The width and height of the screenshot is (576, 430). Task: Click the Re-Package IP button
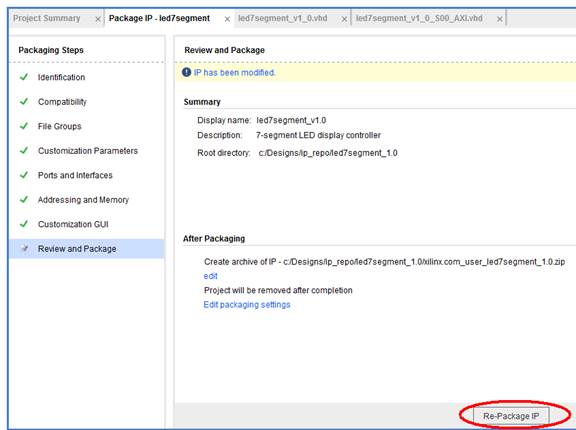point(511,416)
